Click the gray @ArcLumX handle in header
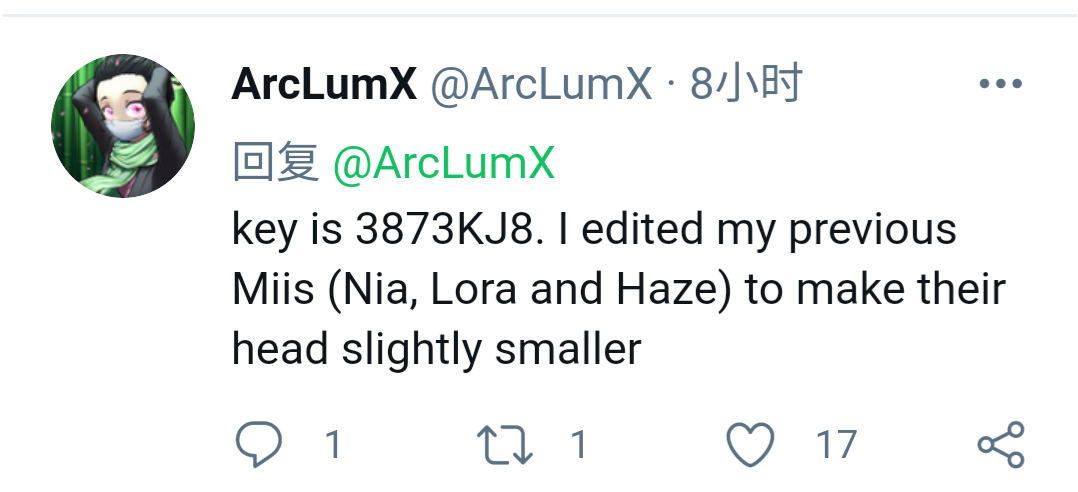The height and width of the screenshot is (492, 1078). click(x=541, y=86)
